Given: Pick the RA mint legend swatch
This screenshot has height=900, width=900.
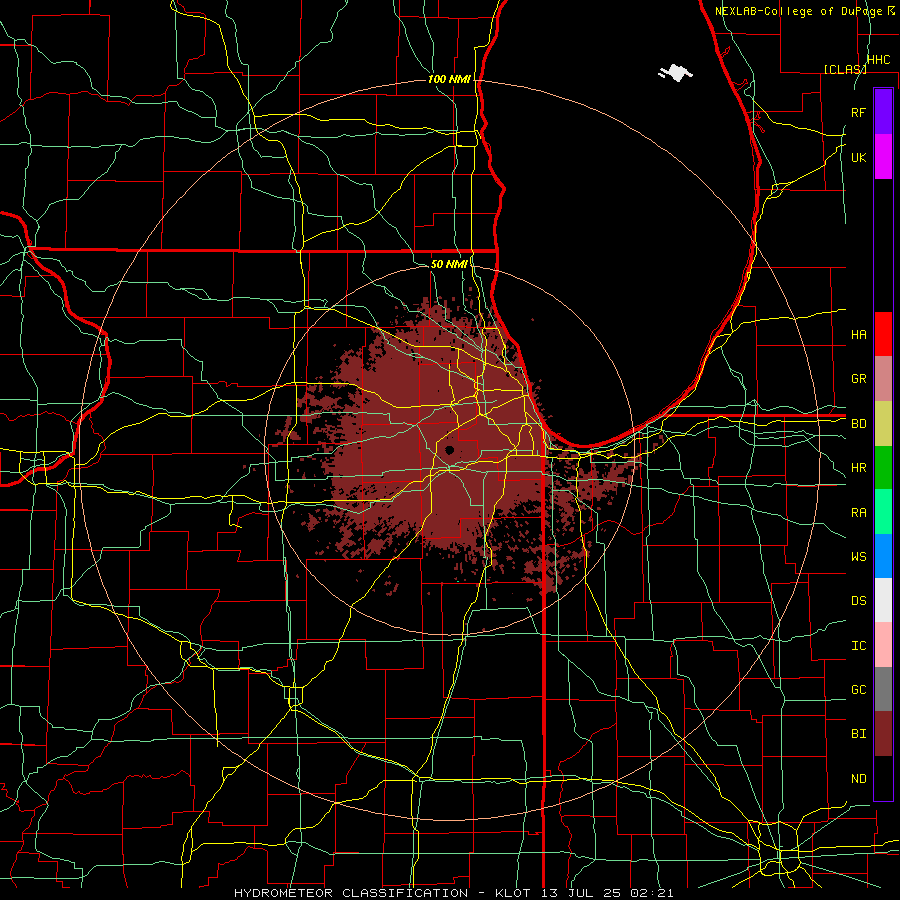Looking at the screenshot, I should (x=883, y=512).
